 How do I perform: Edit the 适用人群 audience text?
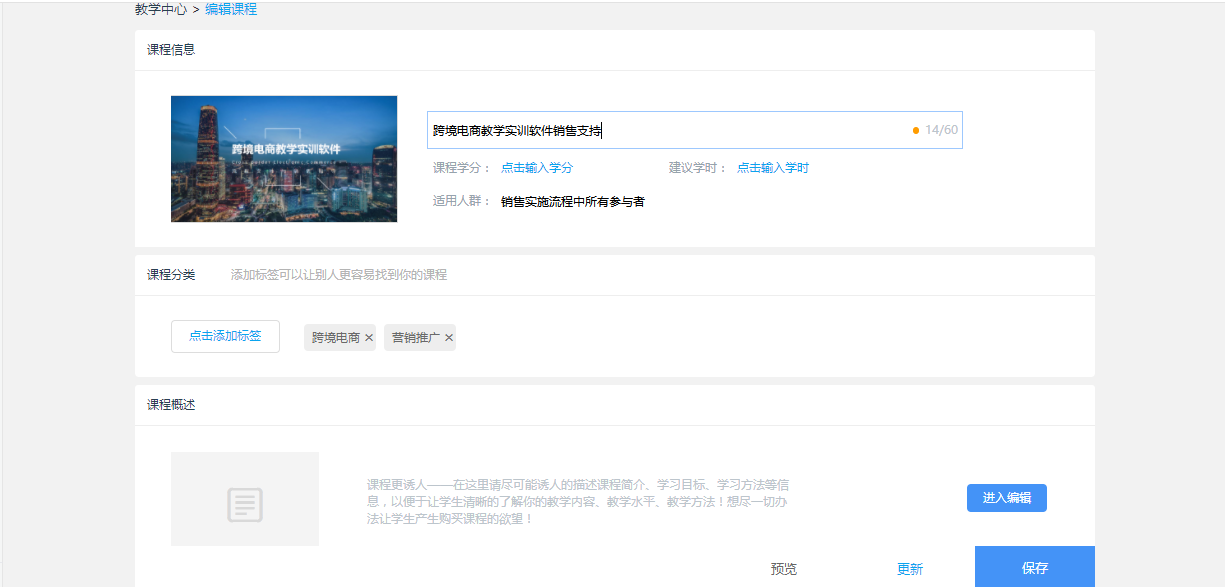coord(573,202)
